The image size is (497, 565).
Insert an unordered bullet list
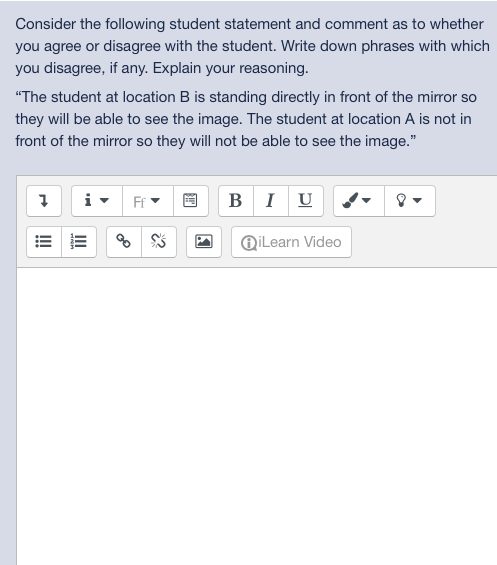[x=44, y=242]
